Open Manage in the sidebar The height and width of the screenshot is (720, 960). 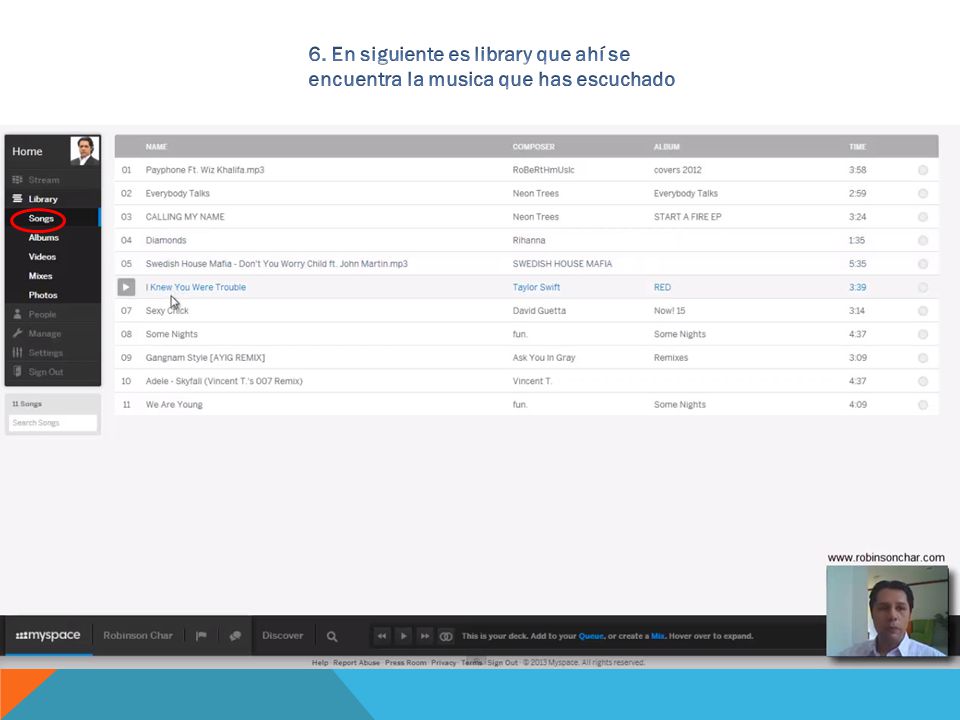point(45,334)
